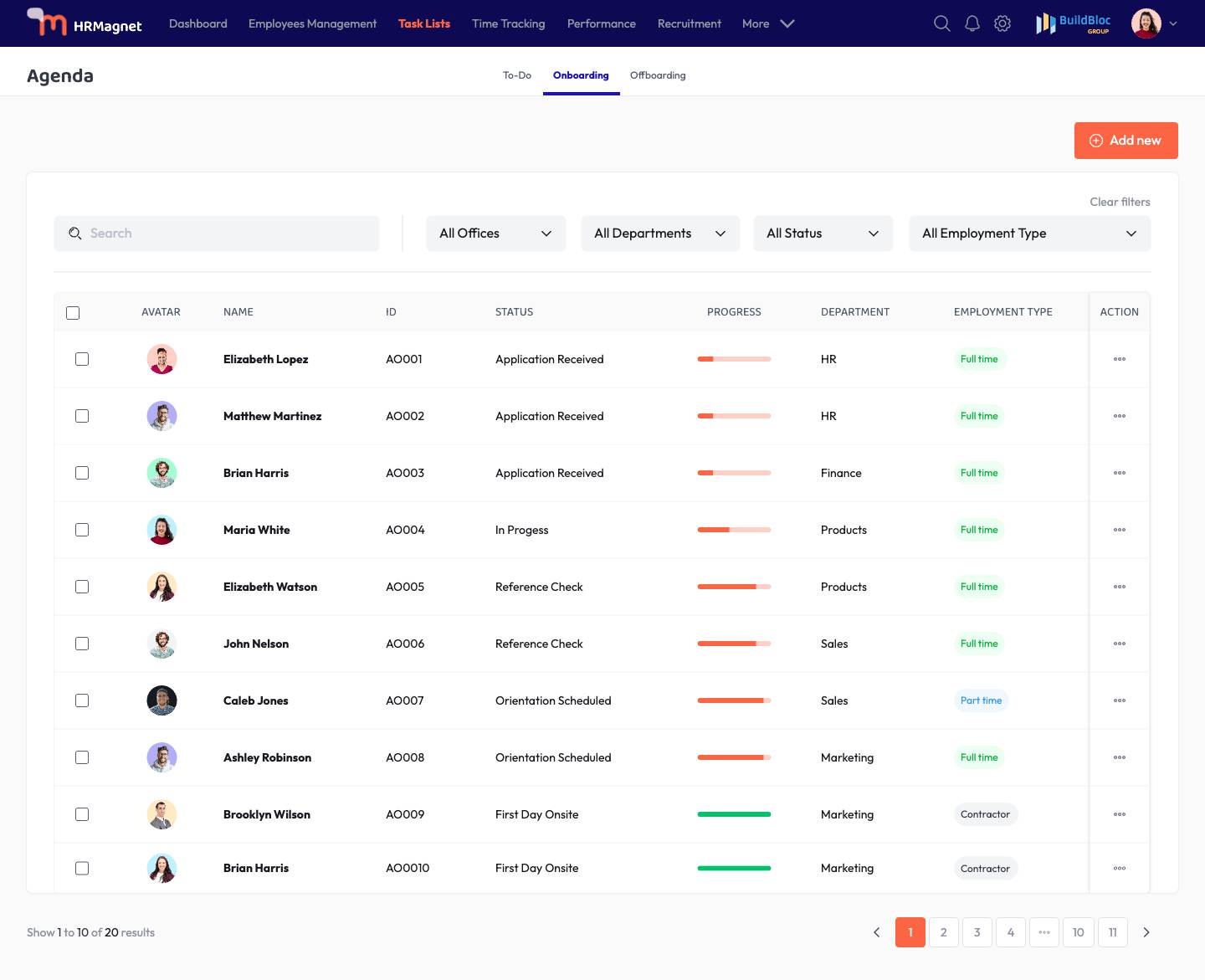
Task: Click the pagination ellipsis button
Action: tap(1044, 932)
